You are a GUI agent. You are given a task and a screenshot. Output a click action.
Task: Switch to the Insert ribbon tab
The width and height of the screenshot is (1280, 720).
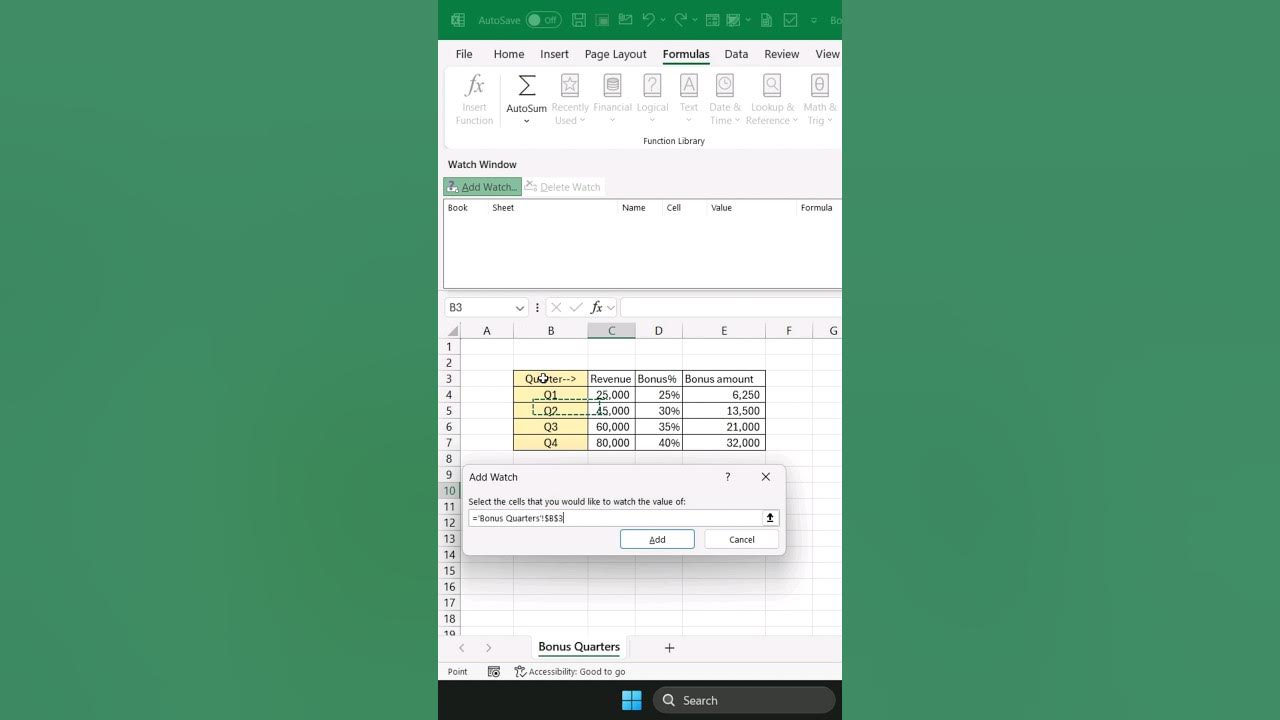(x=554, y=54)
